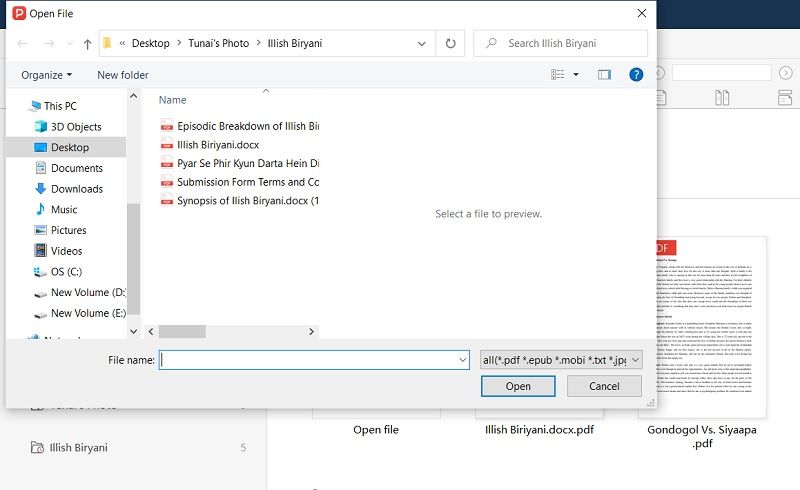Click the This PC computer icon
The height and width of the screenshot is (490, 800).
pos(35,106)
